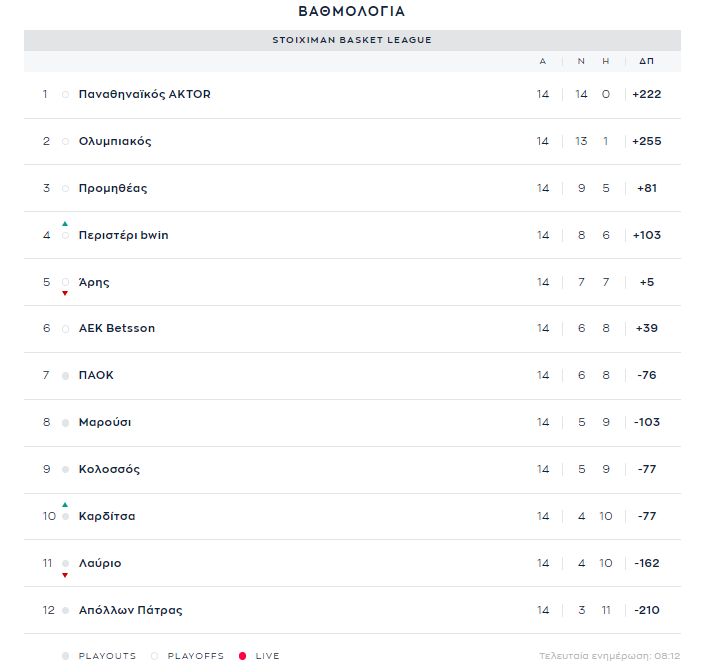Screen dimensions: 717x666
Task: Click the +255 point differential for Ολυμπιακός
Action: click(647, 141)
